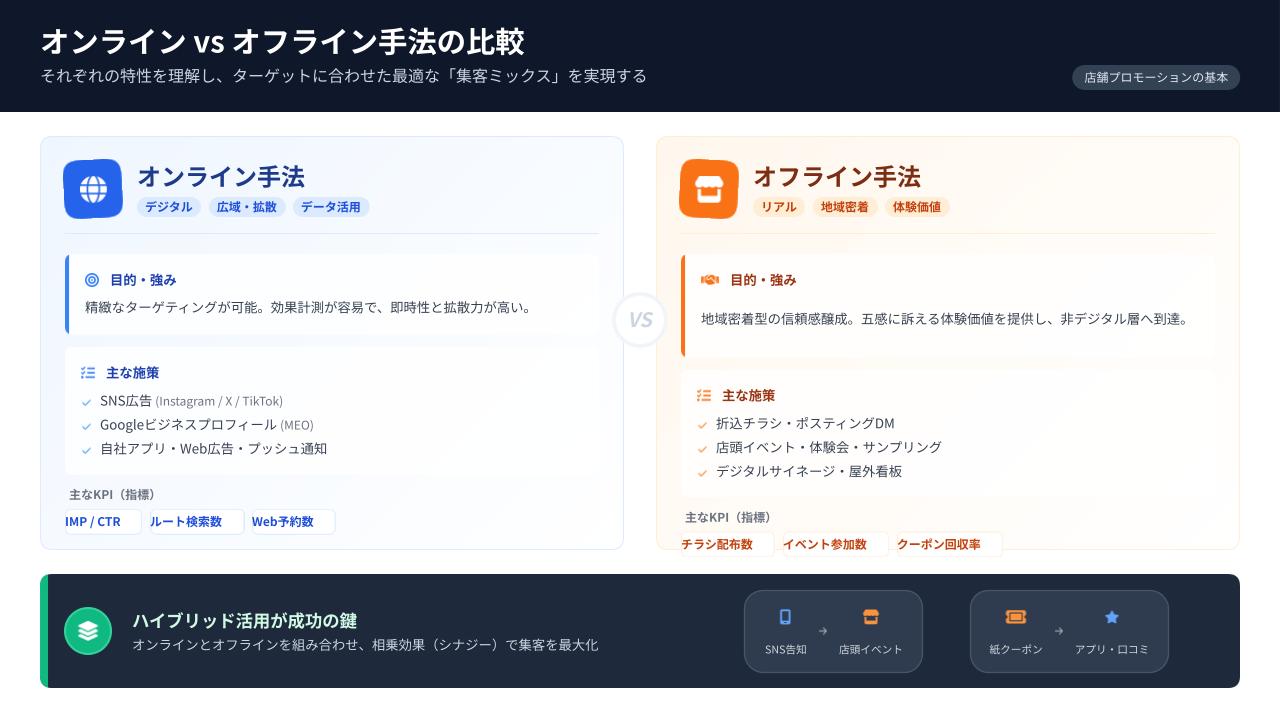Screen dimensions: 1280x720
Task: Click the クーポン回収率 KPI chip
Action: 948,545
